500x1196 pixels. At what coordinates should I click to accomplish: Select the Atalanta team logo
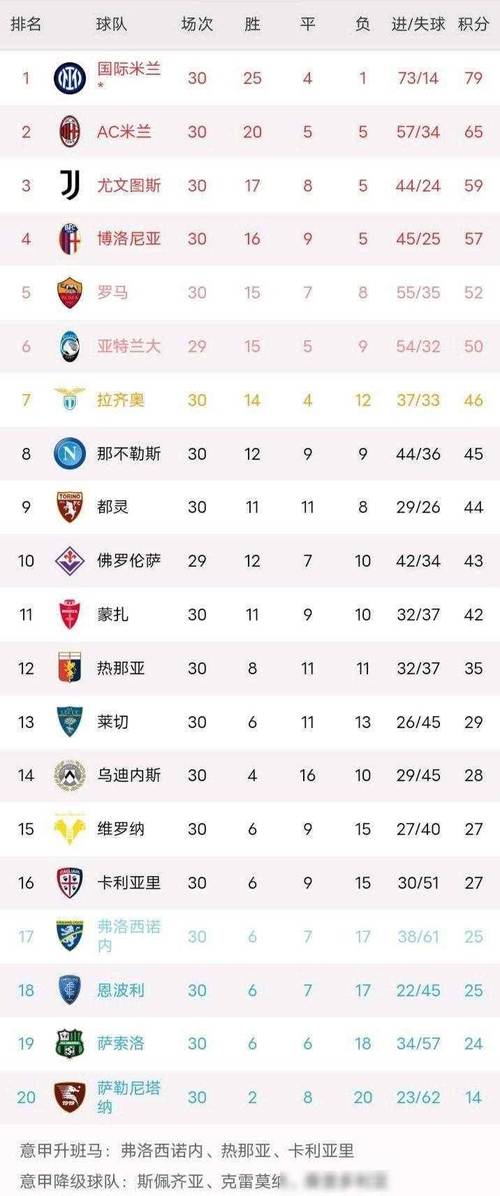tap(70, 346)
